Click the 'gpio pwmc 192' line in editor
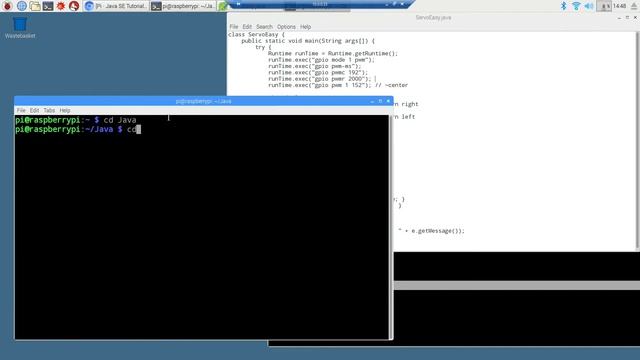Screen dimensions: 640x360 tap(318, 72)
